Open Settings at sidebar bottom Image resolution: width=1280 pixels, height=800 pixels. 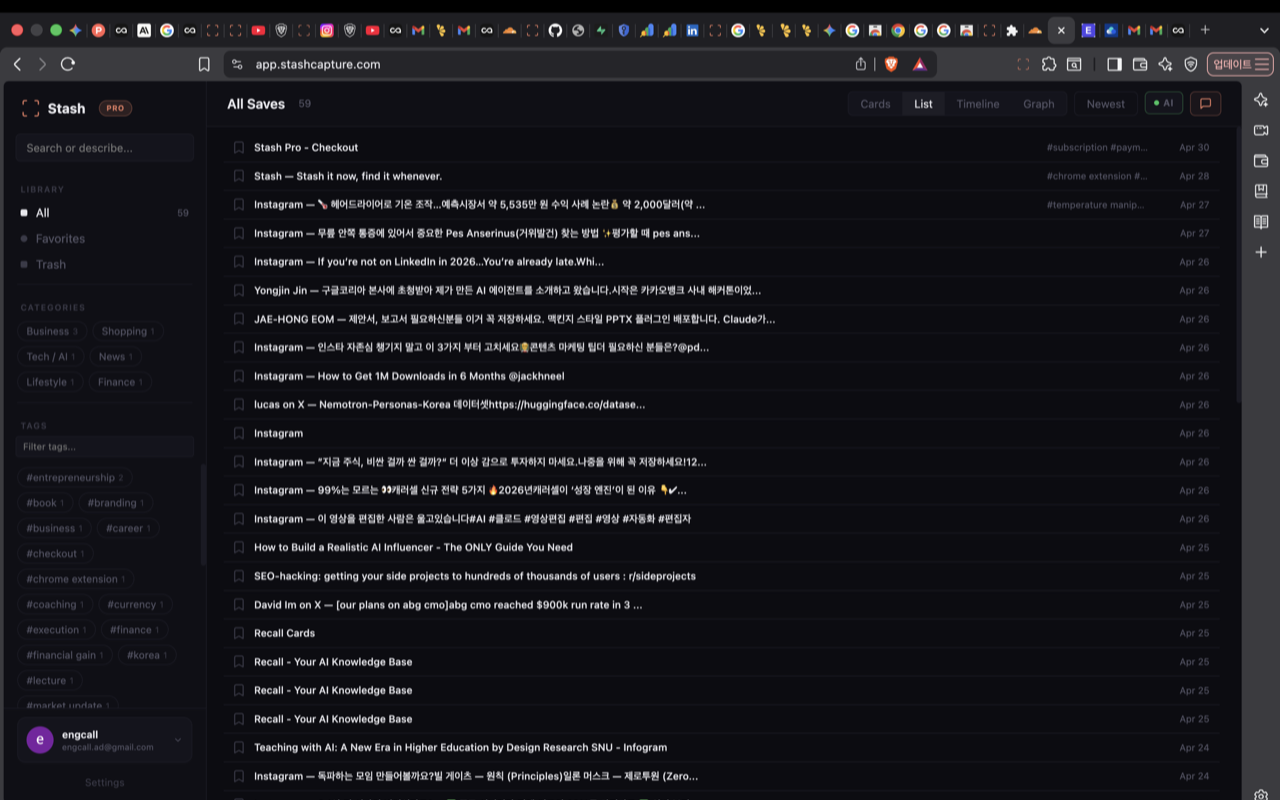(x=104, y=783)
